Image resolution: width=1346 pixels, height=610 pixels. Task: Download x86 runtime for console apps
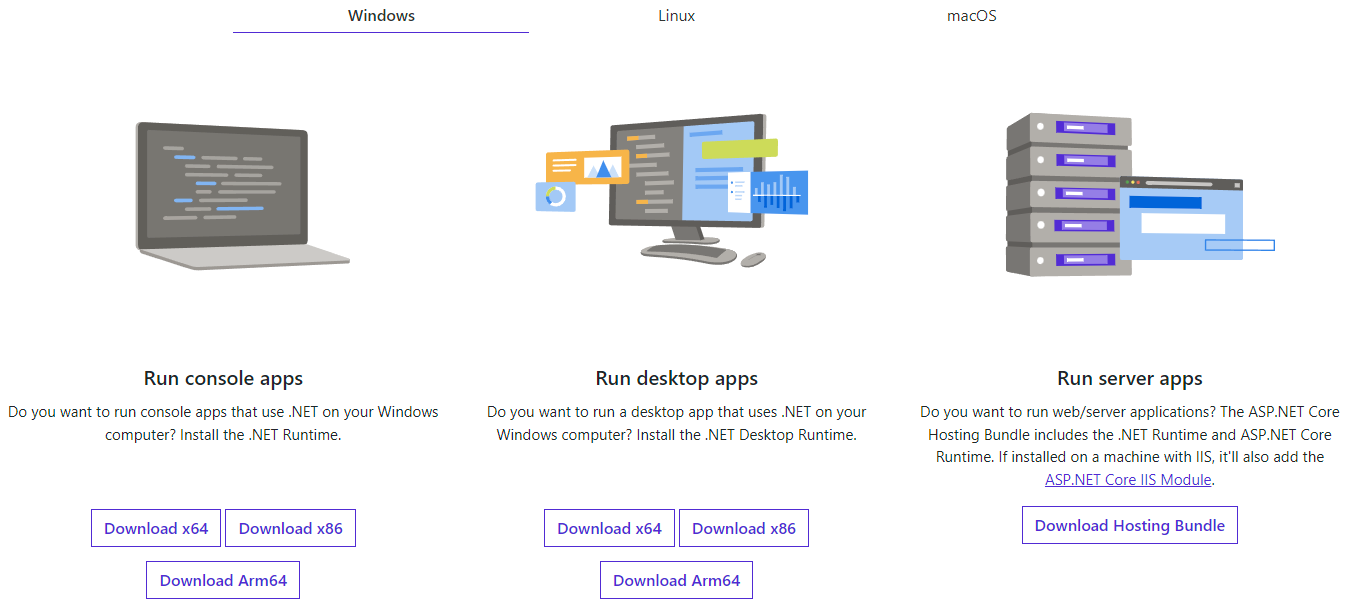pos(290,528)
